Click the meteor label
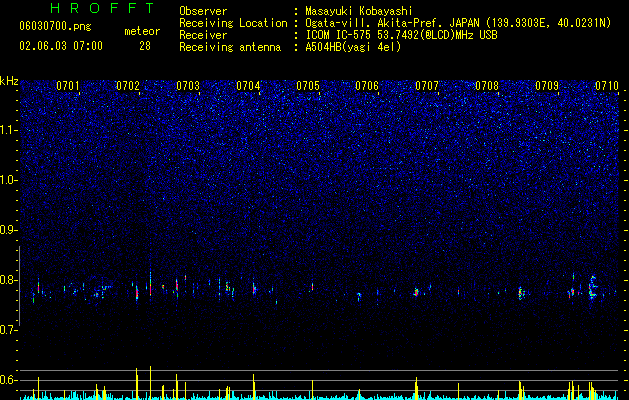The image size is (629, 400). pos(142,31)
